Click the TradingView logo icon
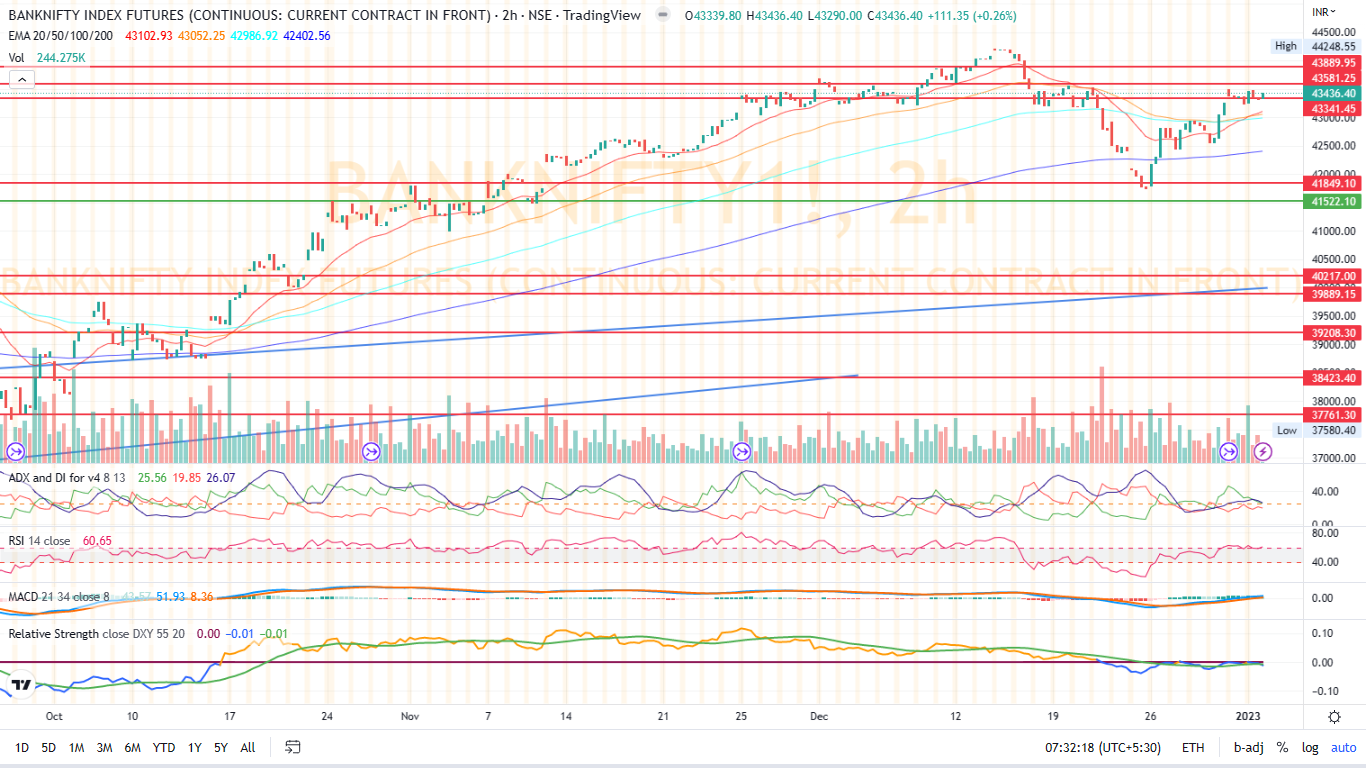This screenshot has width=1366, height=768. pyautogui.click(x=20, y=686)
